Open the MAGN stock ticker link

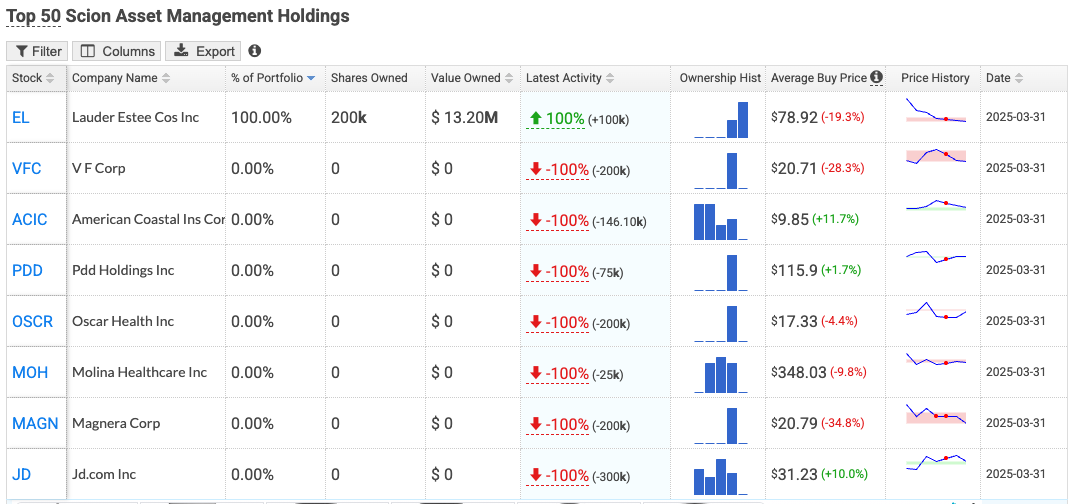pyautogui.click(x=35, y=423)
